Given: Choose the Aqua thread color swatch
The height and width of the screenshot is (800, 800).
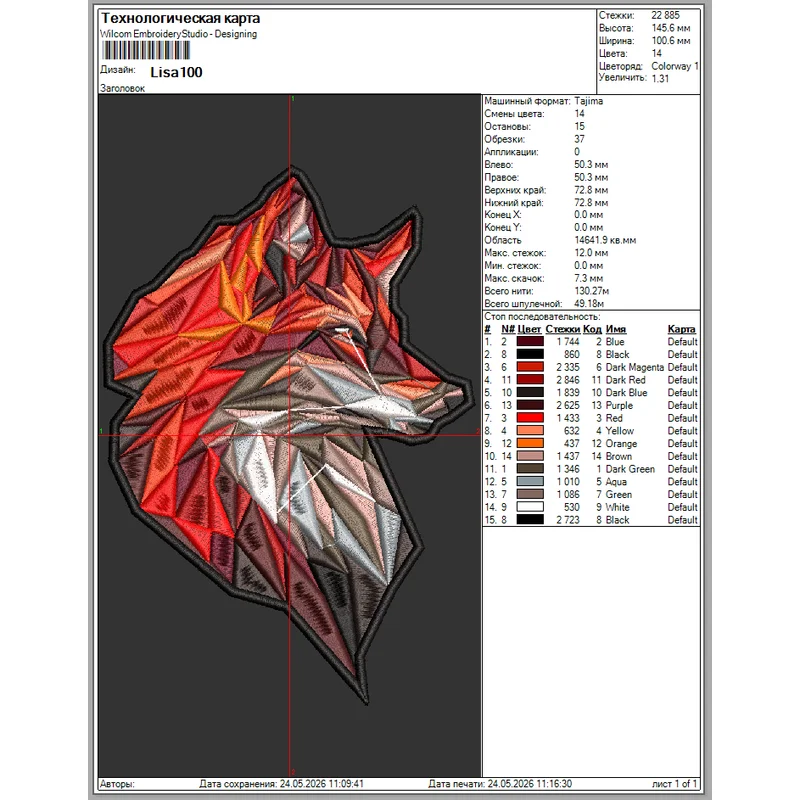Looking at the screenshot, I should pos(530,482).
